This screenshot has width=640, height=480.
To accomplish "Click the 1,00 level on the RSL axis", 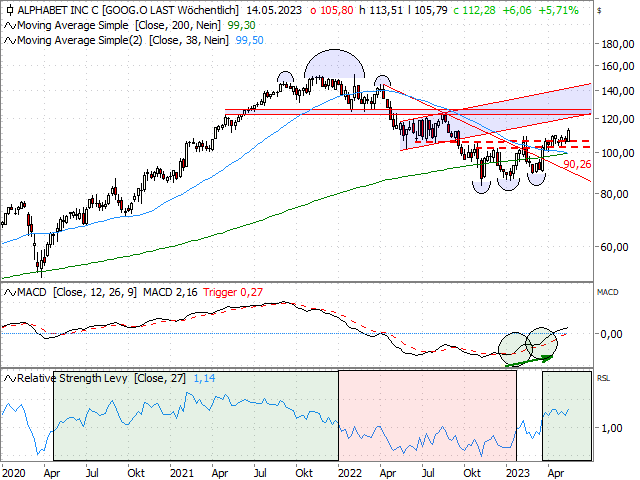I will [611, 428].
